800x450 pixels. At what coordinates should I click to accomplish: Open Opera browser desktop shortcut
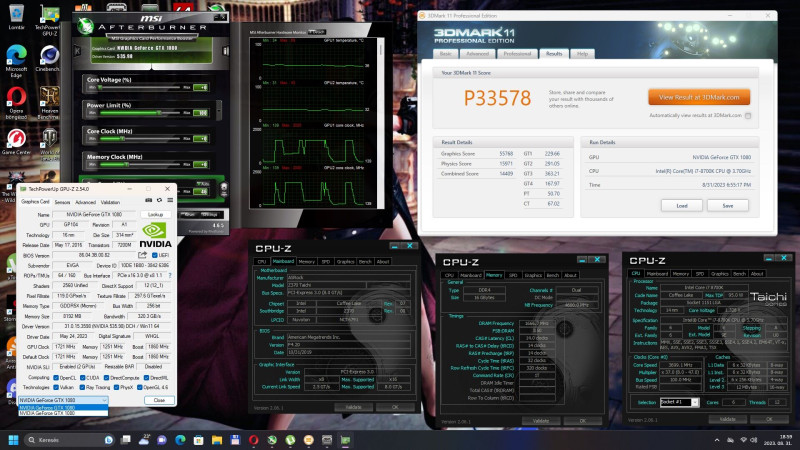pos(16,103)
